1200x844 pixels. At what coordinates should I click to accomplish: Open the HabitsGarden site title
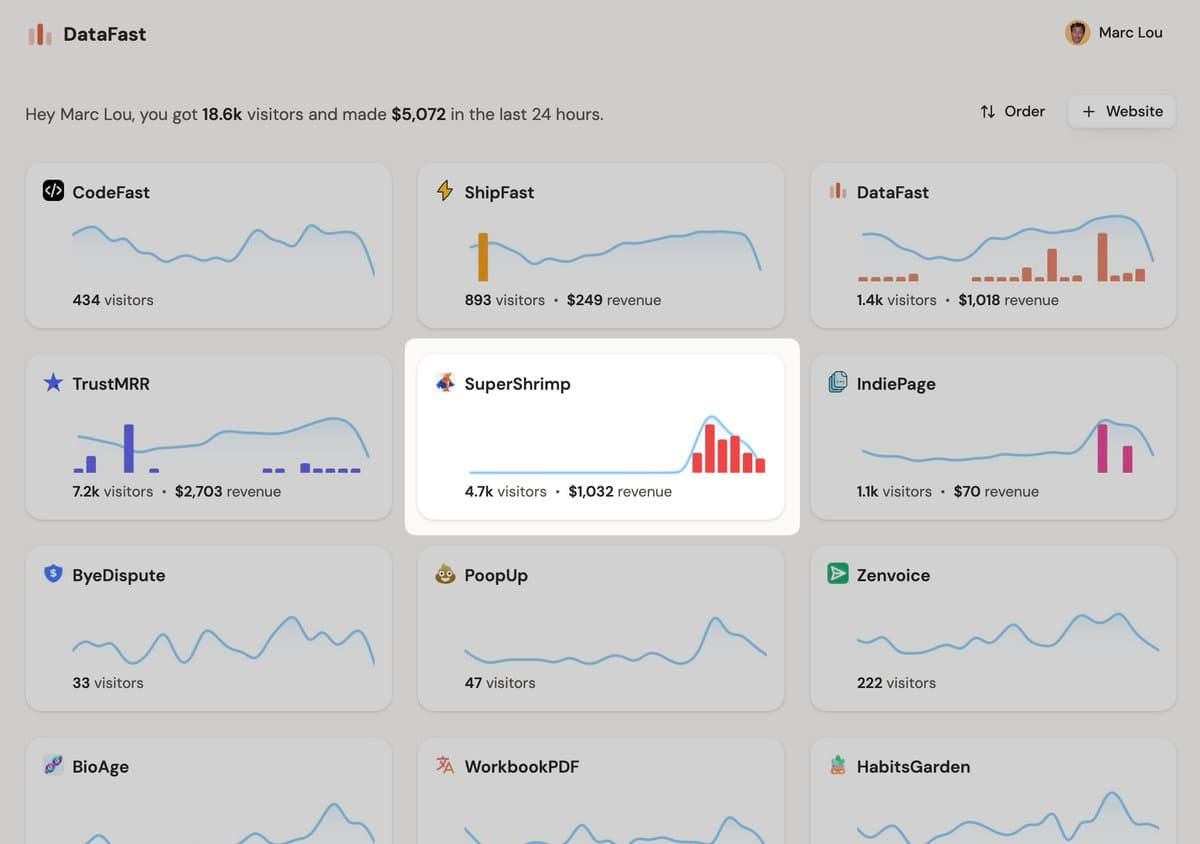click(913, 767)
